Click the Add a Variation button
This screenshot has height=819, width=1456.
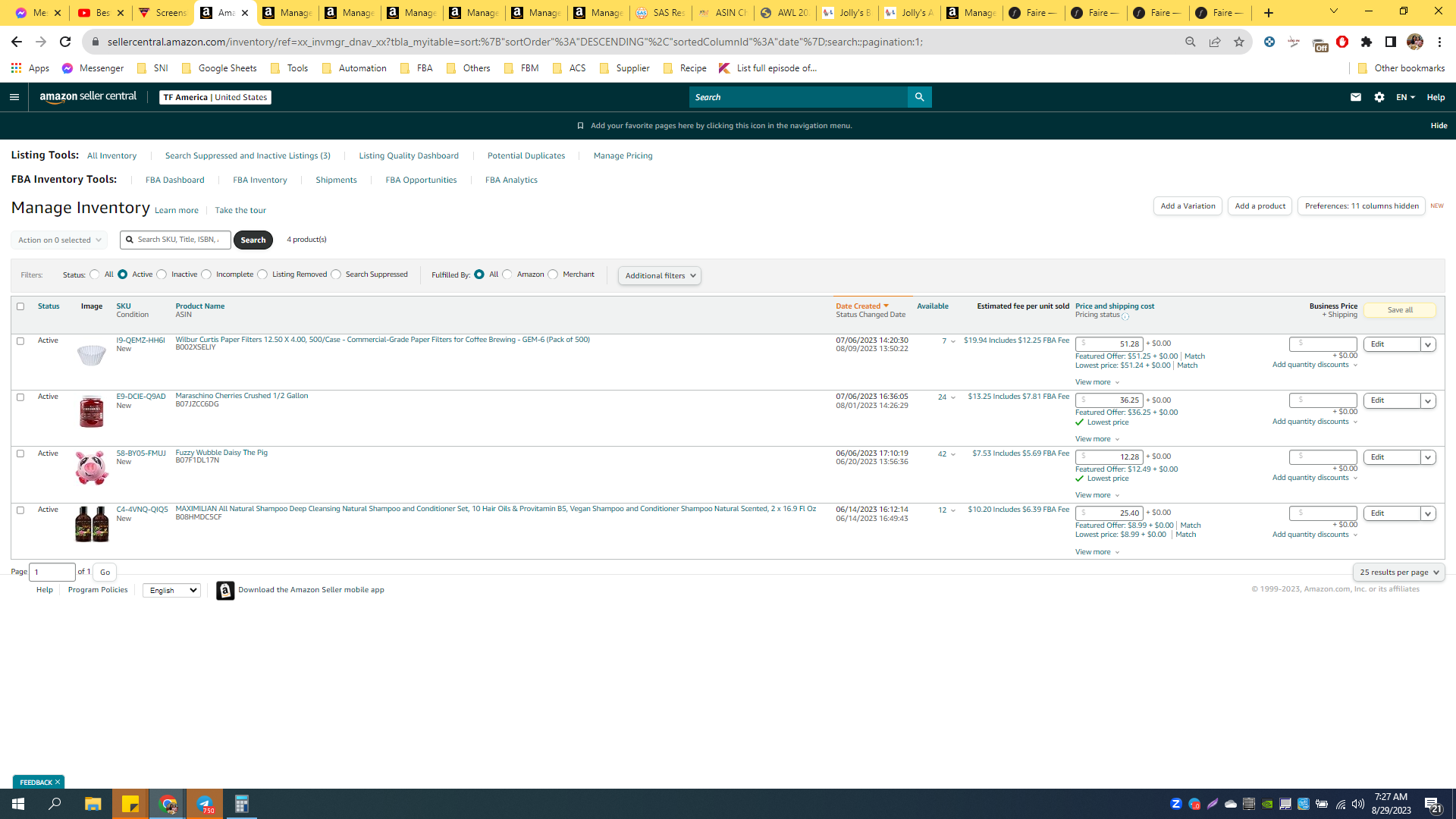coord(1188,206)
